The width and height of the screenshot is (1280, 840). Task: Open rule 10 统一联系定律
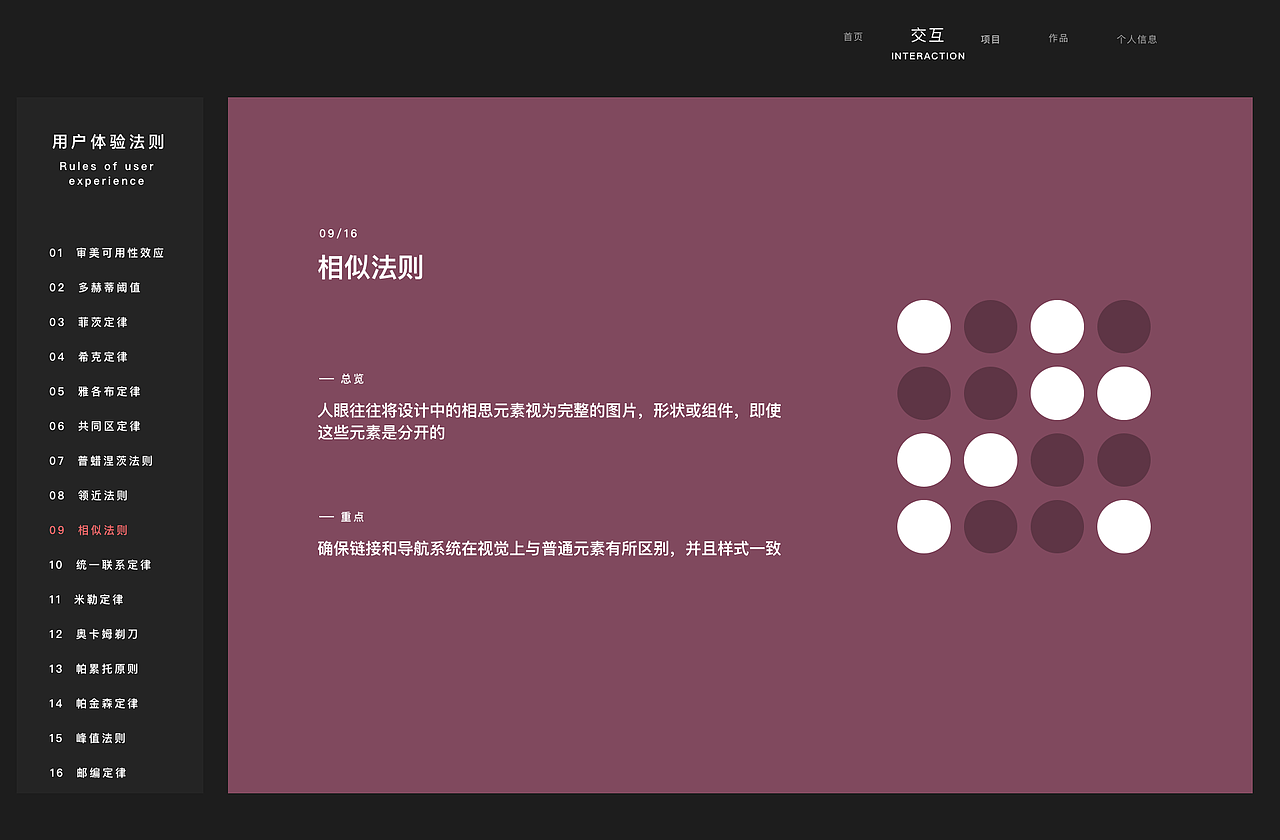point(97,564)
